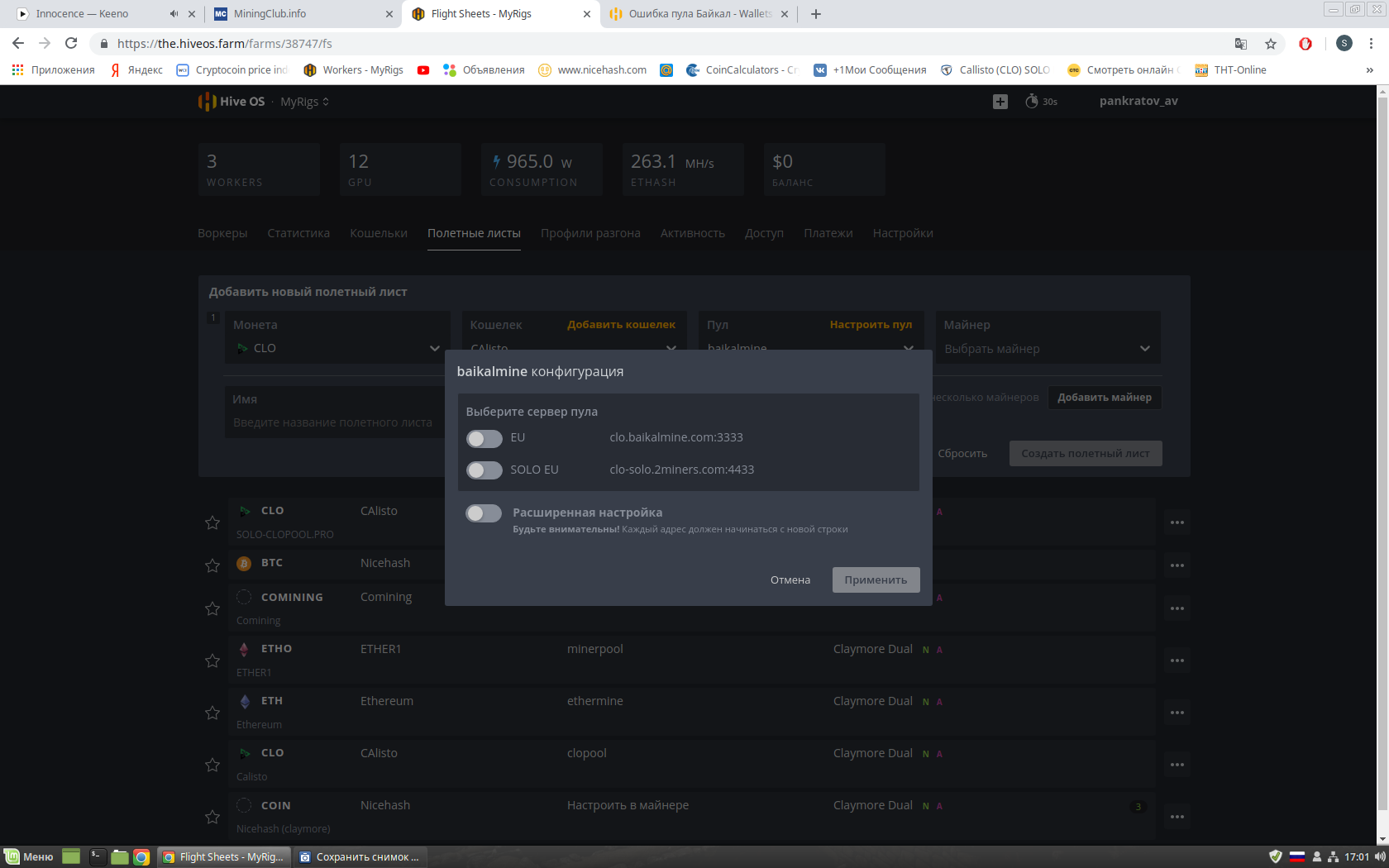Screen dimensions: 1389x868
Task: Bookmark this page with the star icon
Action: pyautogui.click(x=1271, y=44)
